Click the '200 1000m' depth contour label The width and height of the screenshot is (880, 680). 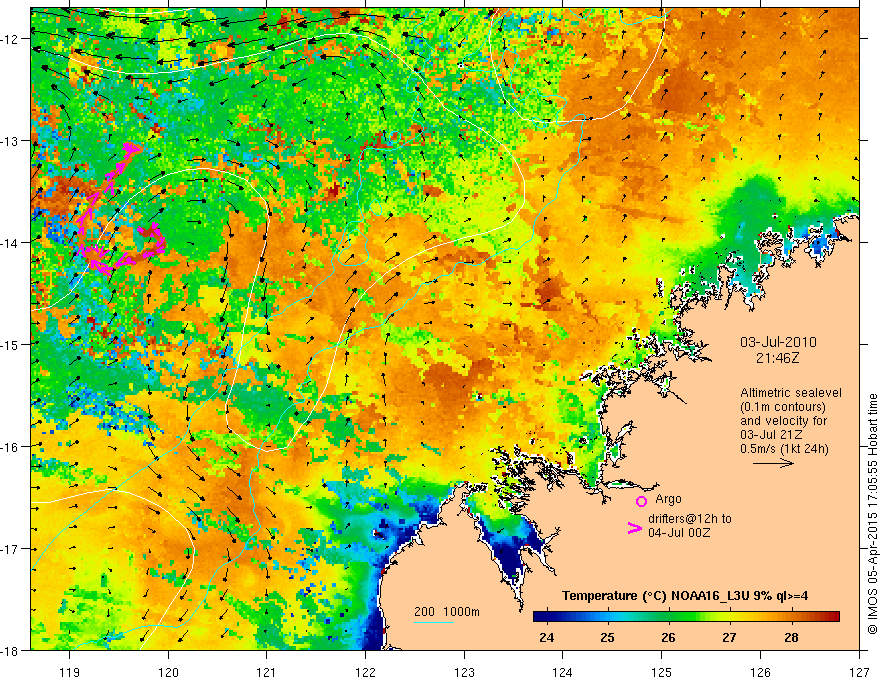pyautogui.click(x=447, y=612)
